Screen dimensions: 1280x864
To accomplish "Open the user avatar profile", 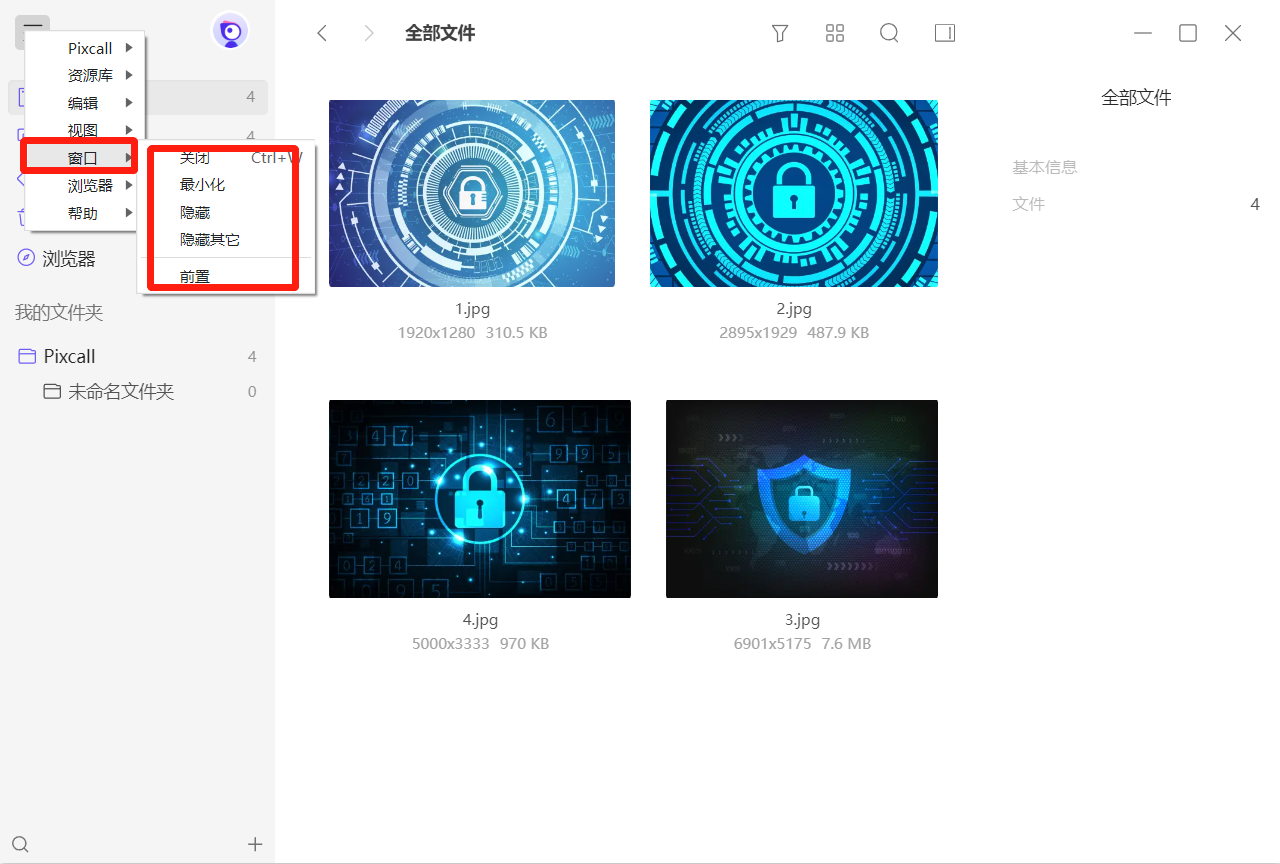I will 231,32.
